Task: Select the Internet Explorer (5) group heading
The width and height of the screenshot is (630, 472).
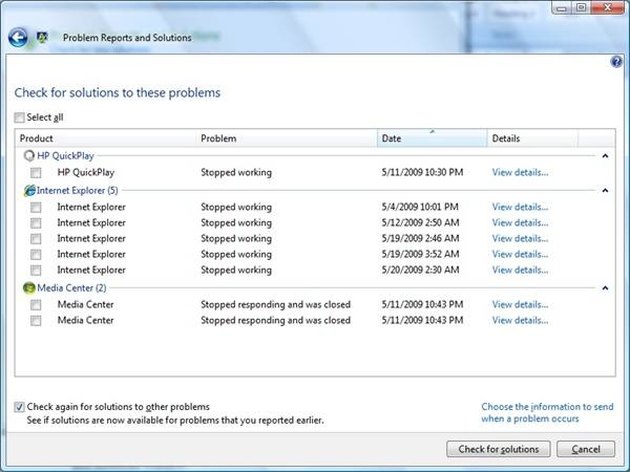Action: [x=77, y=190]
